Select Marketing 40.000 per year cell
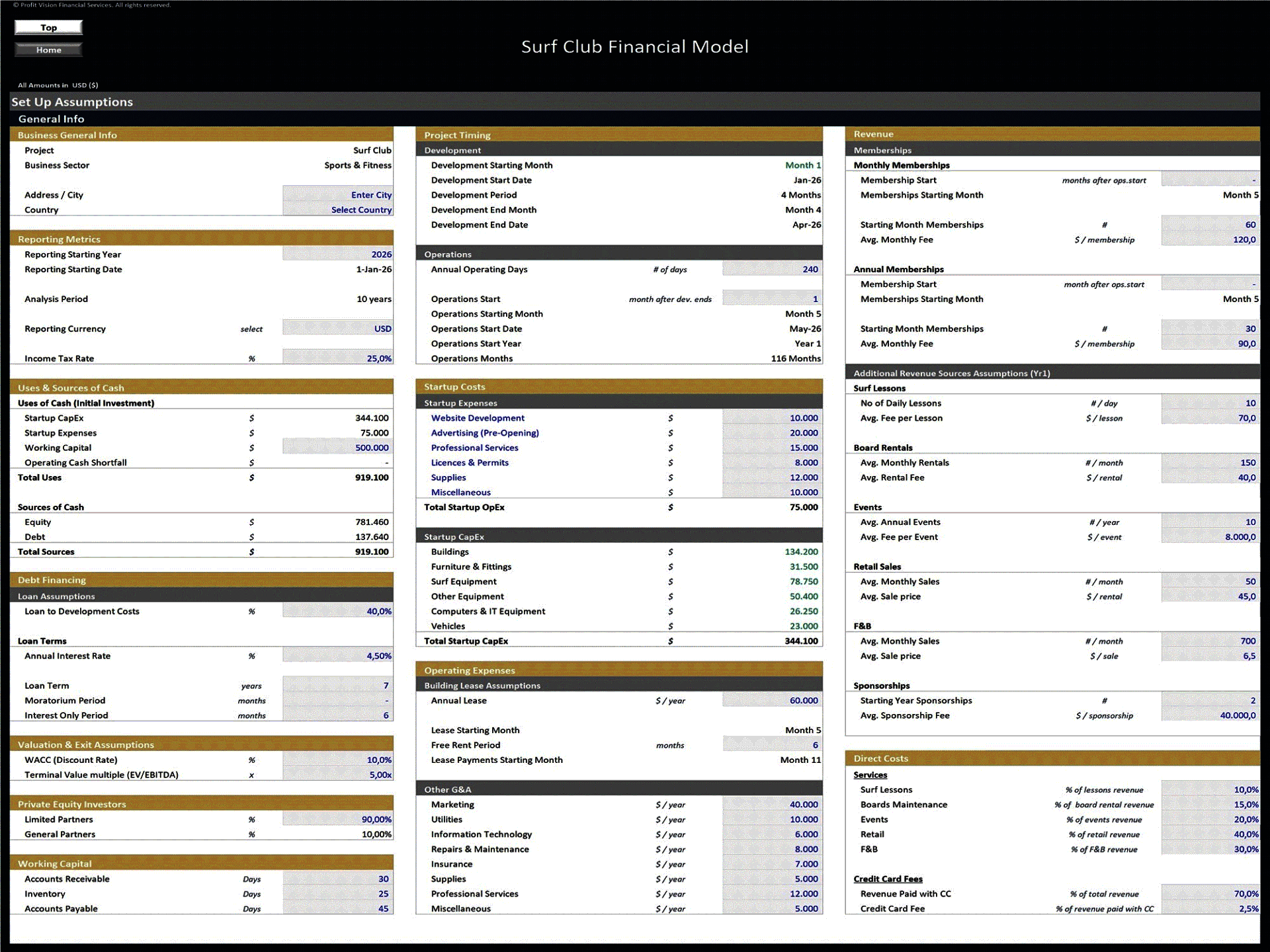The height and width of the screenshot is (952, 1270). coord(773,805)
